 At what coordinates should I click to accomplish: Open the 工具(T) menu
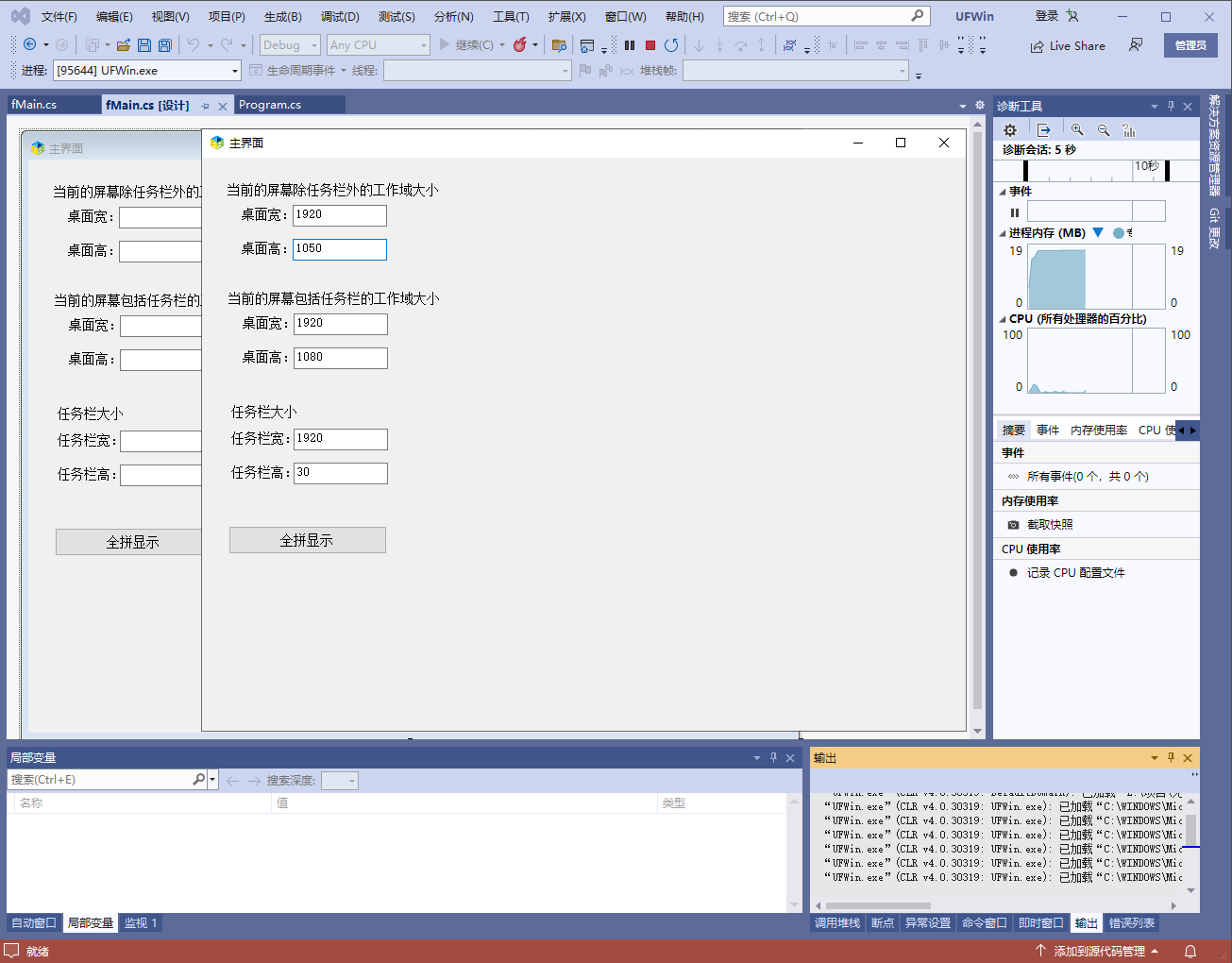tap(511, 17)
